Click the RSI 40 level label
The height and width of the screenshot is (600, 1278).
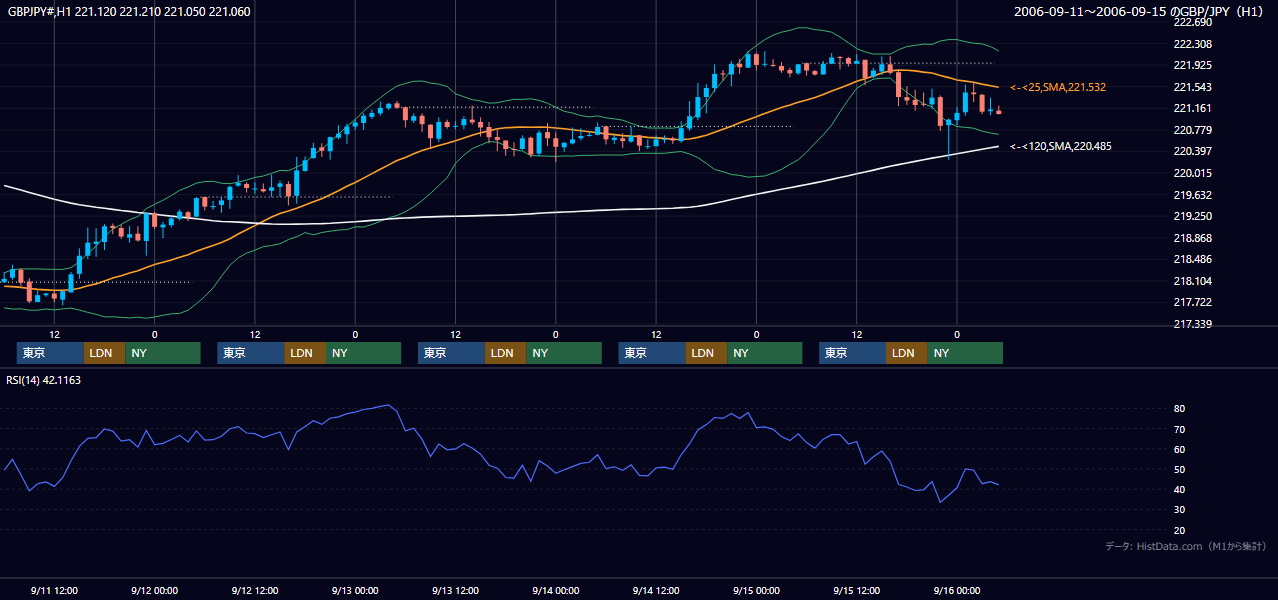1179,489
